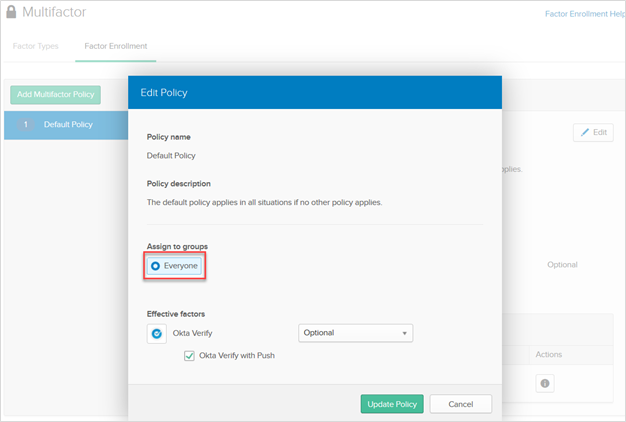Click the Optional text in background page
626x422 pixels.
click(562, 265)
